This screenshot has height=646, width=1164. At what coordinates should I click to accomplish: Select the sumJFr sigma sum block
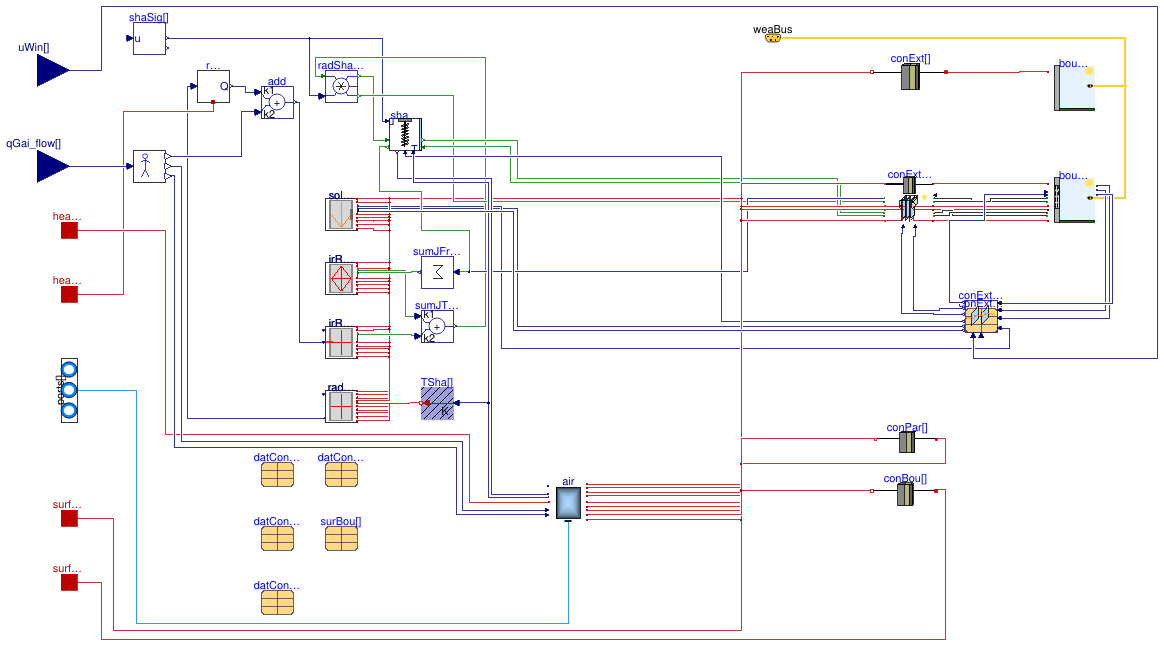pyautogui.click(x=437, y=272)
